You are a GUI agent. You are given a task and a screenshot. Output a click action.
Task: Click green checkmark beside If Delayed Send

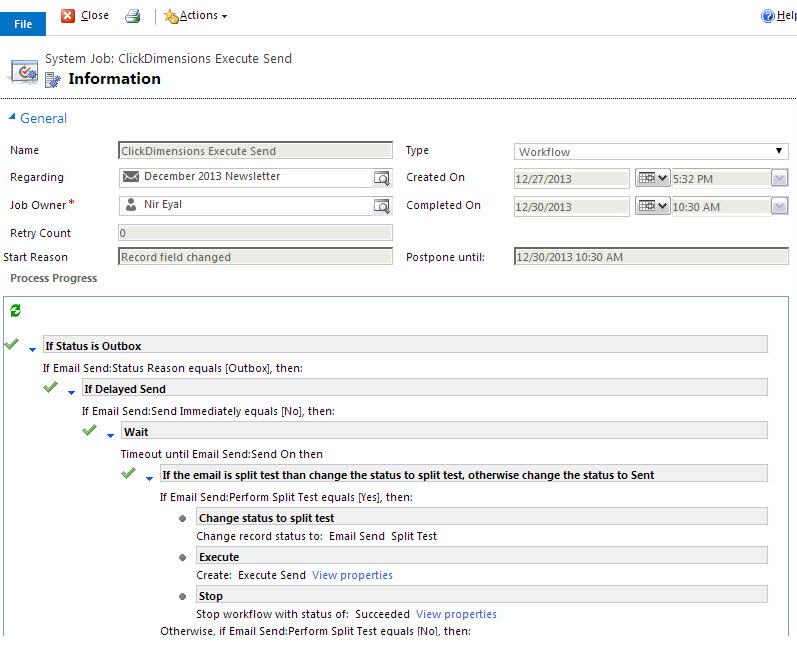point(50,387)
